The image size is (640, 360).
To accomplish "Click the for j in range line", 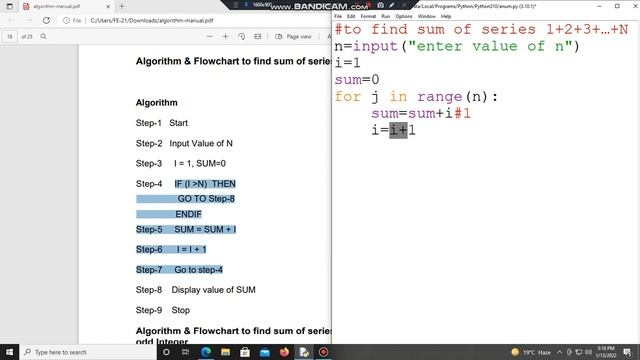I will (416, 97).
